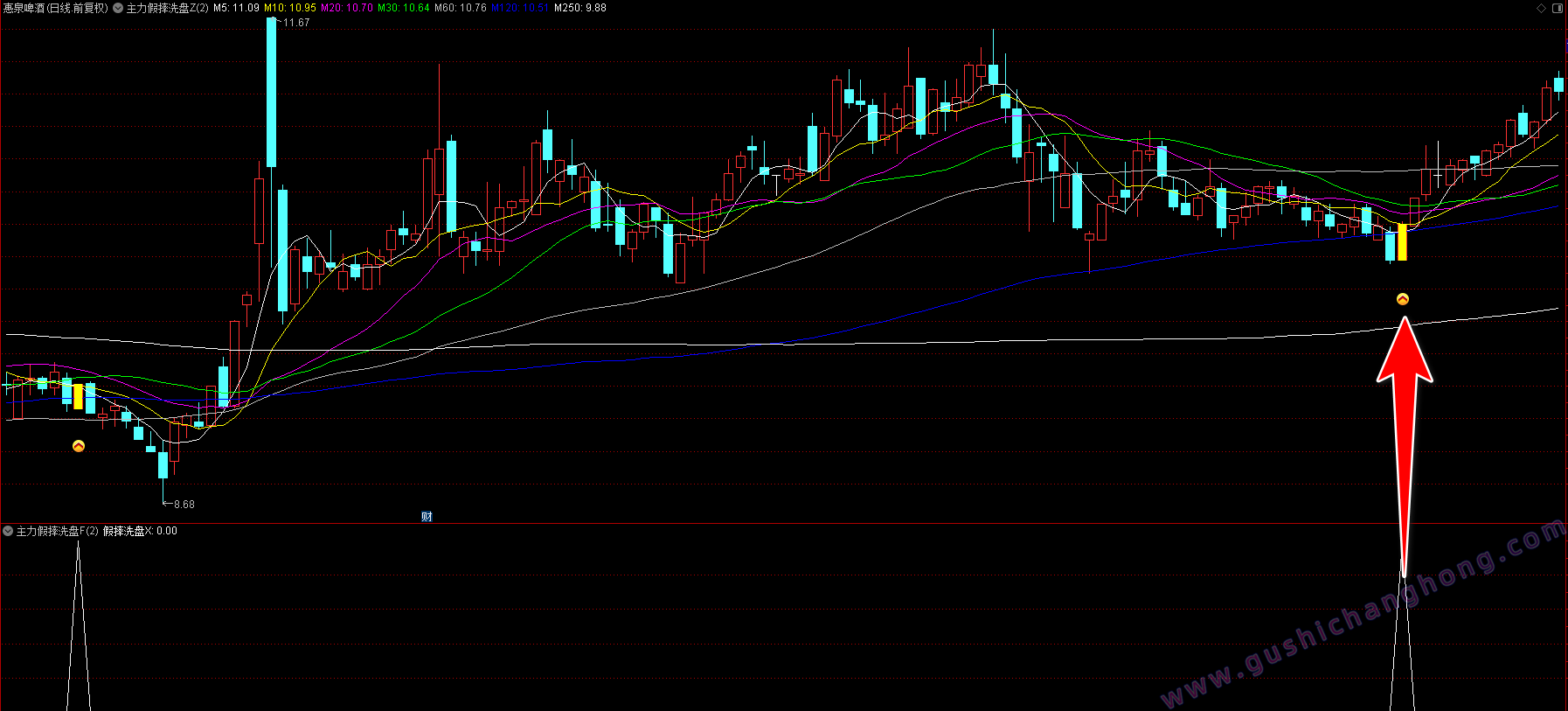The width and height of the screenshot is (1568, 711).
Task: Click the M250: 9.88 moving average label
Action: (580, 8)
